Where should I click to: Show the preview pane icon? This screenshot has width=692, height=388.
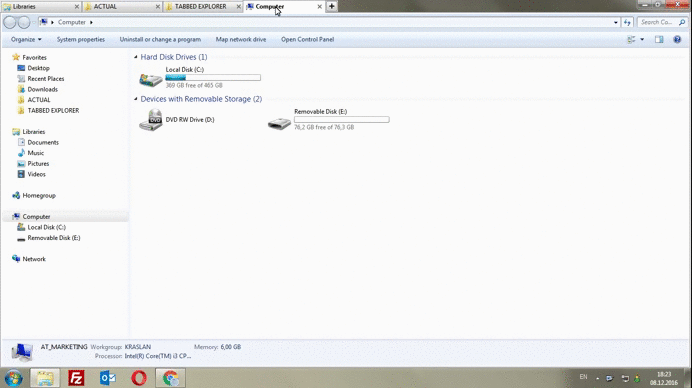click(659, 40)
